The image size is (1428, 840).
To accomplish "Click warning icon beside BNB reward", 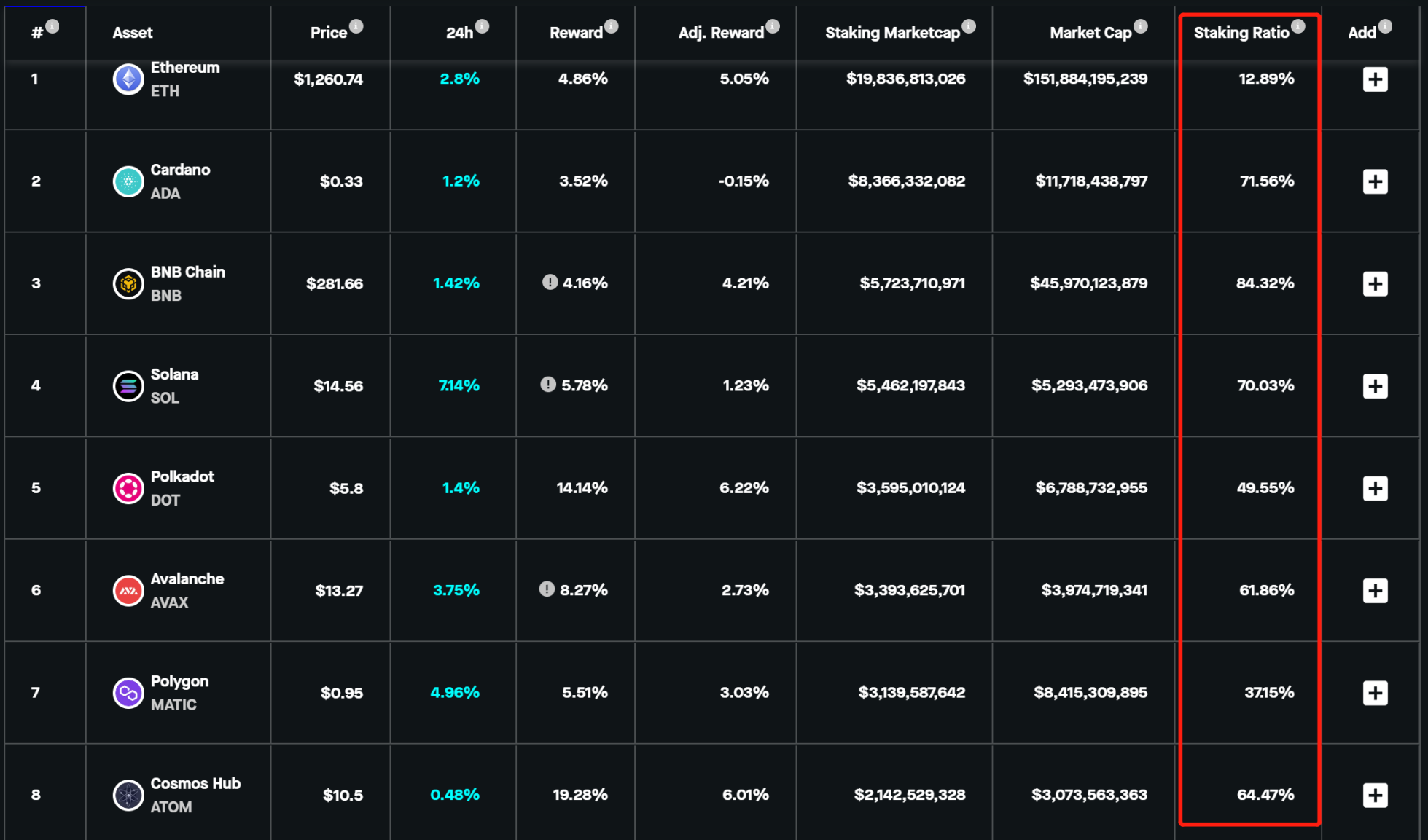I will pyautogui.click(x=550, y=282).
